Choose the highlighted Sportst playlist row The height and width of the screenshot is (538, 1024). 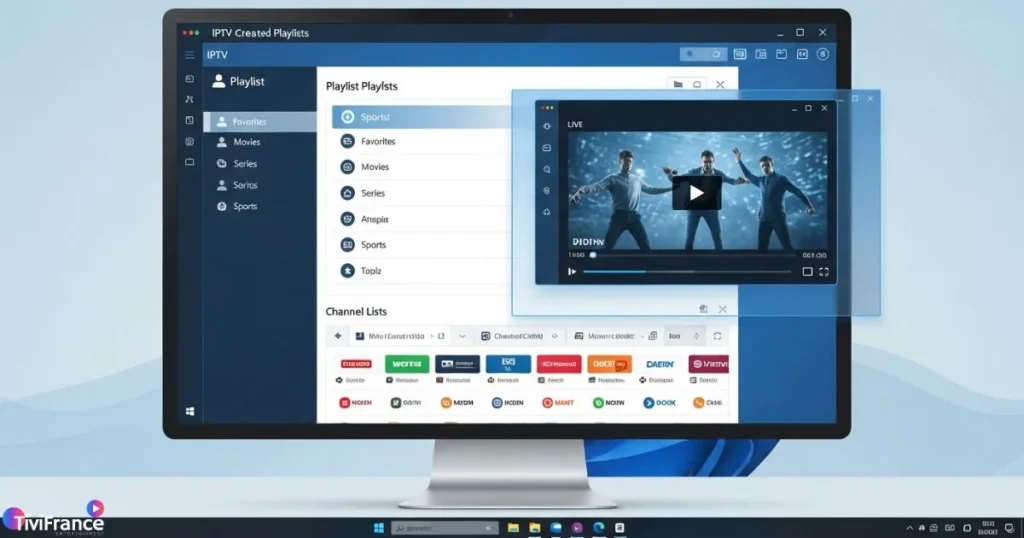click(x=422, y=117)
